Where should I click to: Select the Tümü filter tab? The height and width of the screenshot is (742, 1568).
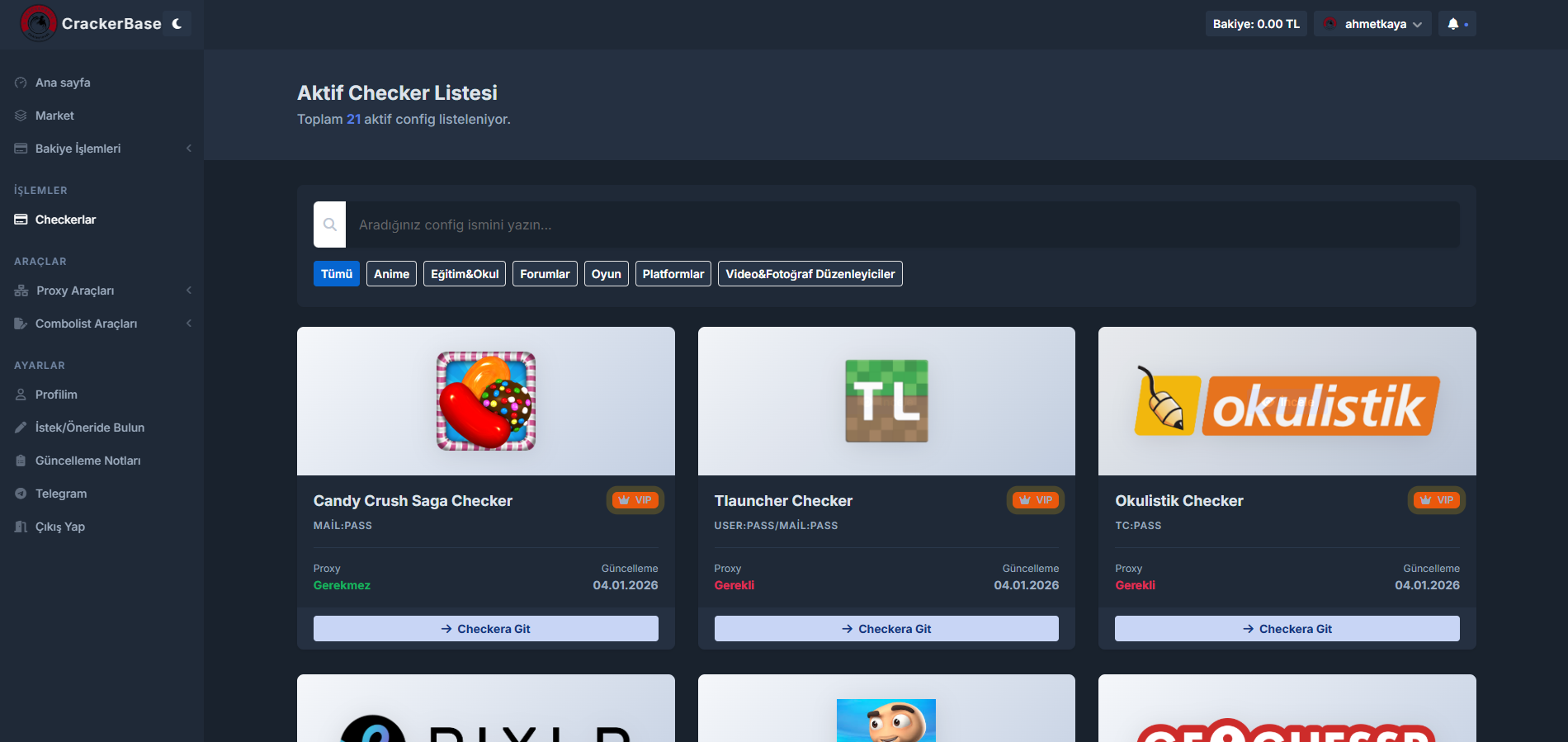coord(337,274)
